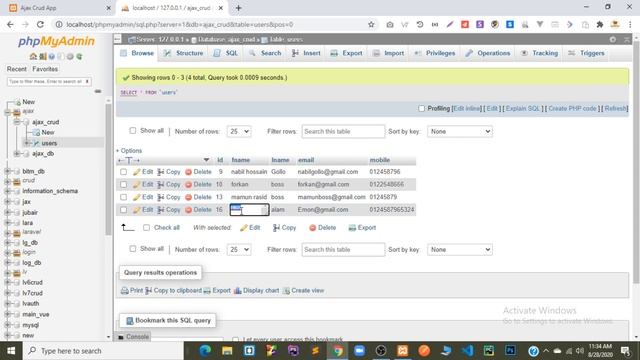Click the Print icon in query results operations
The image size is (640, 360).
point(124,291)
